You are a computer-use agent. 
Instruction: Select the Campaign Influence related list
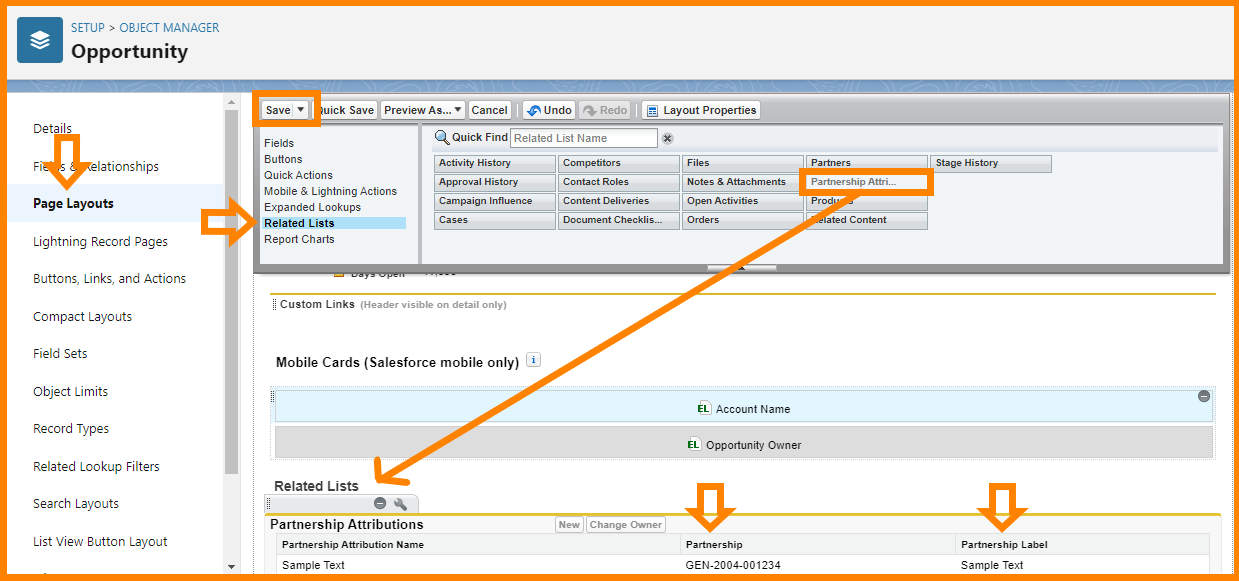(x=494, y=201)
